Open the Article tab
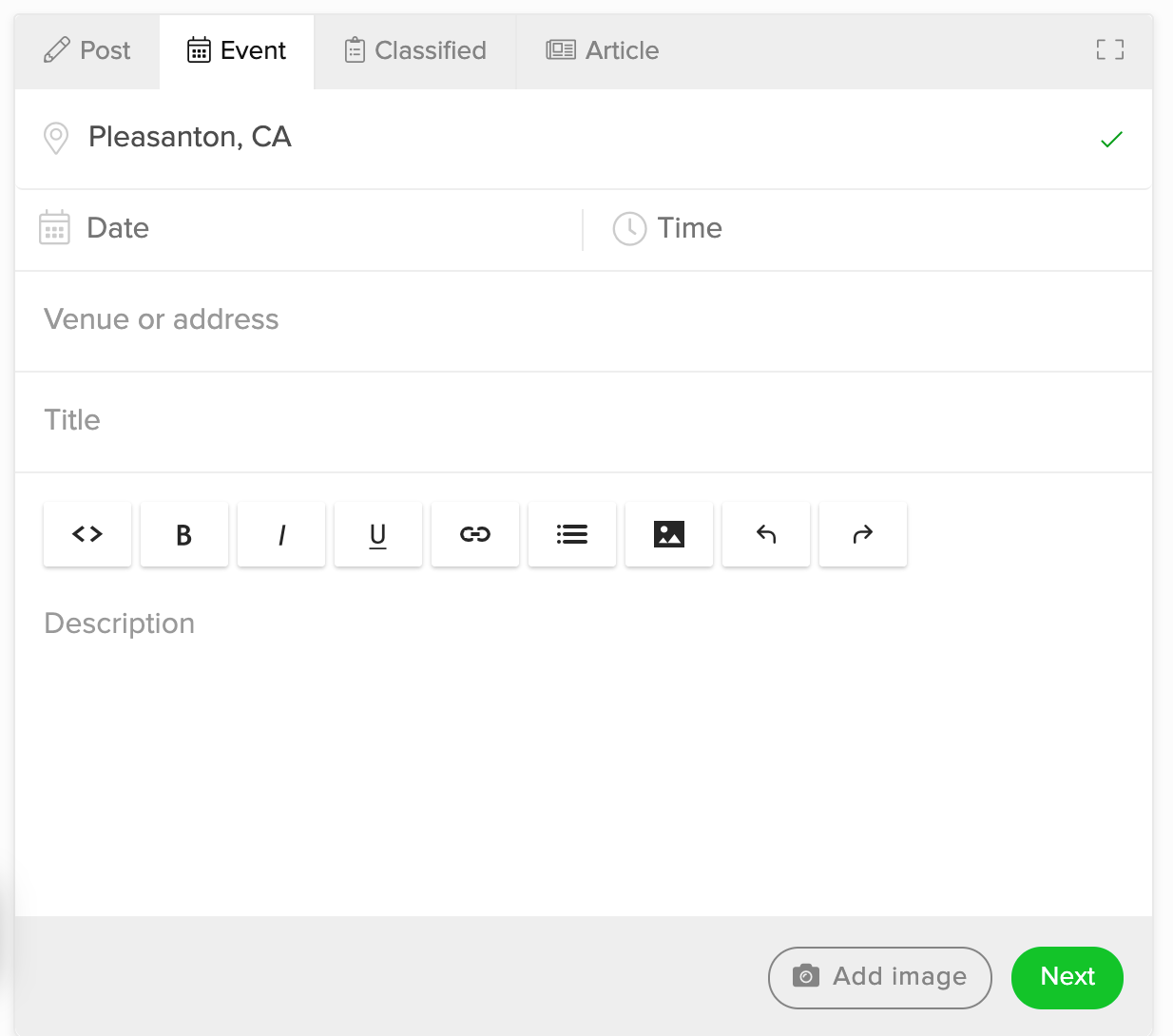Image resolution: width=1173 pixels, height=1036 pixels. 603,50
